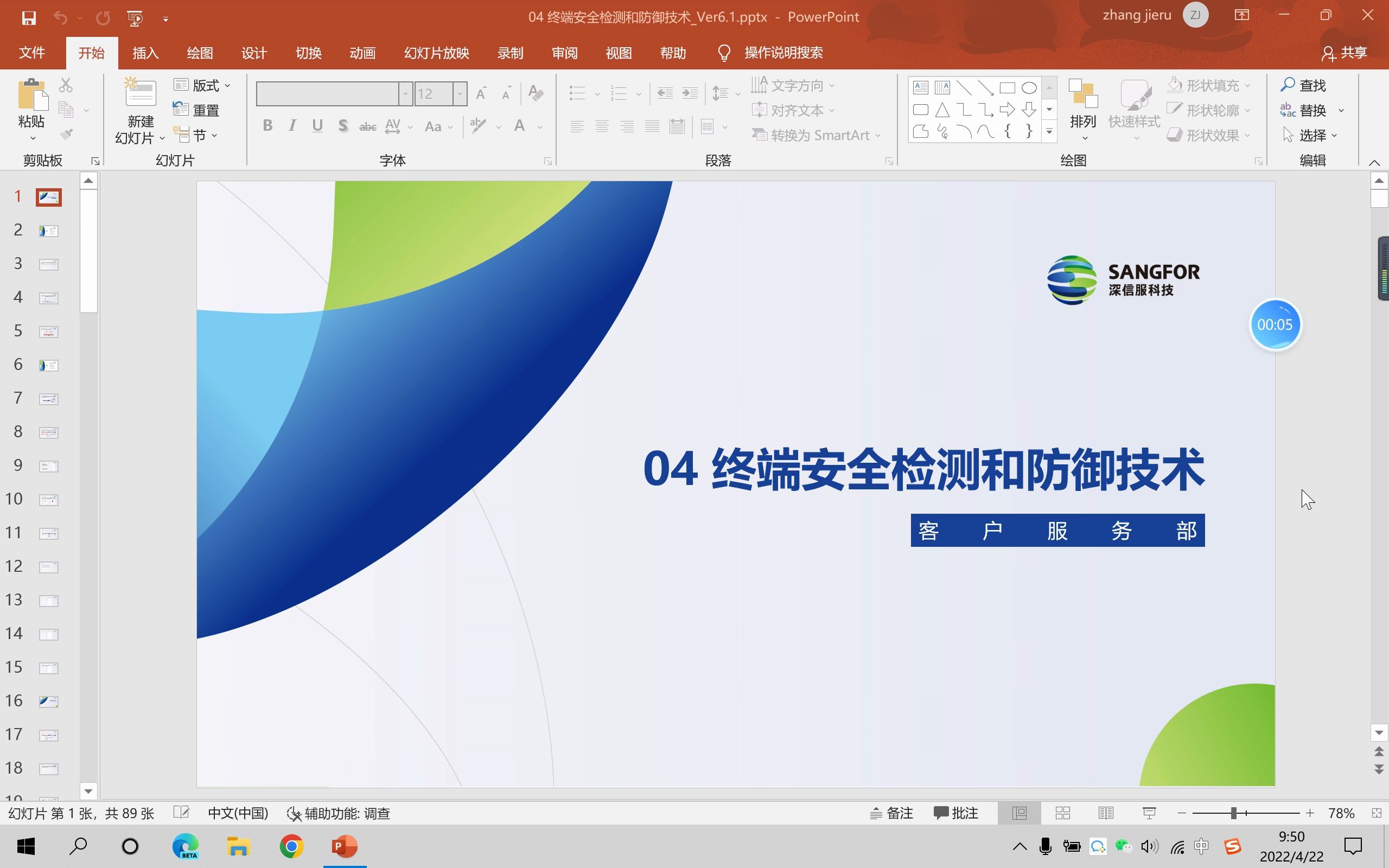The height and width of the screenshot is (868, 1389).
Task: Click the Reset (重置) slide button
Action: pos(196,110)
